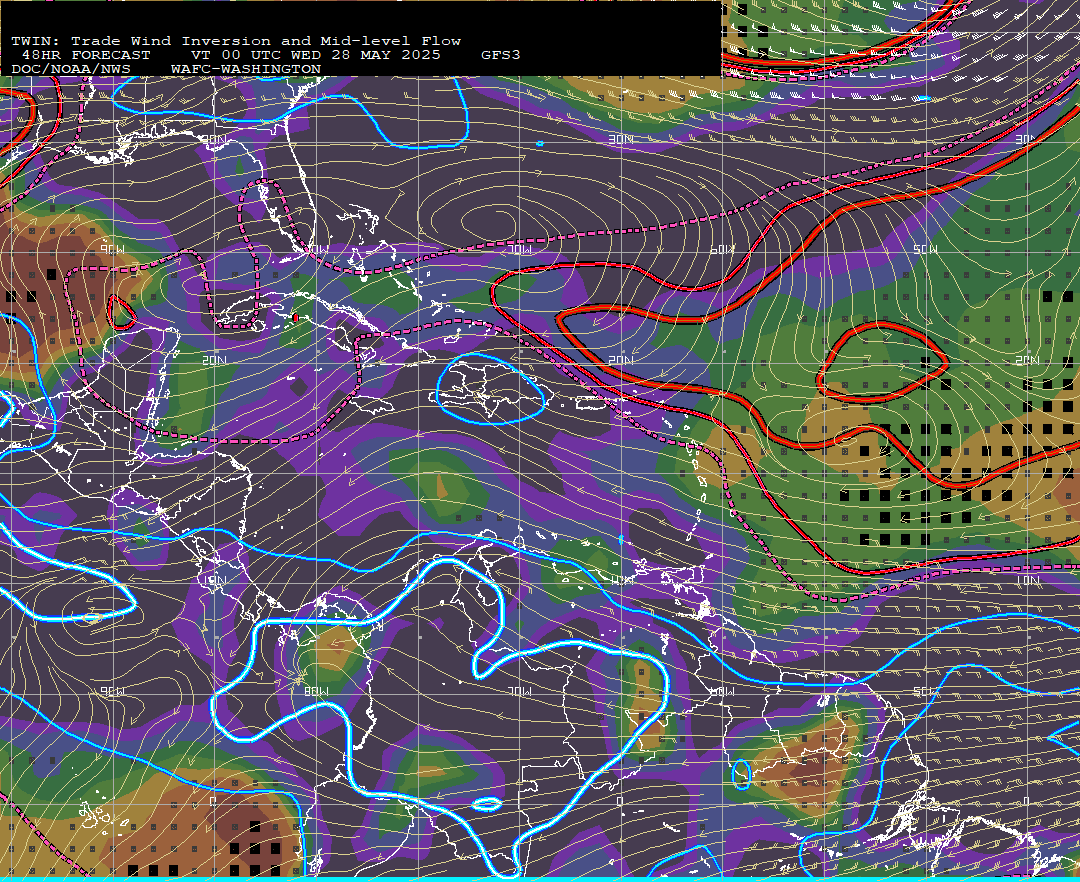The width and height of the screenshot is (1080, 882).
Task: Click the lower-row "90W" longitude label
Action: (112, 691)
